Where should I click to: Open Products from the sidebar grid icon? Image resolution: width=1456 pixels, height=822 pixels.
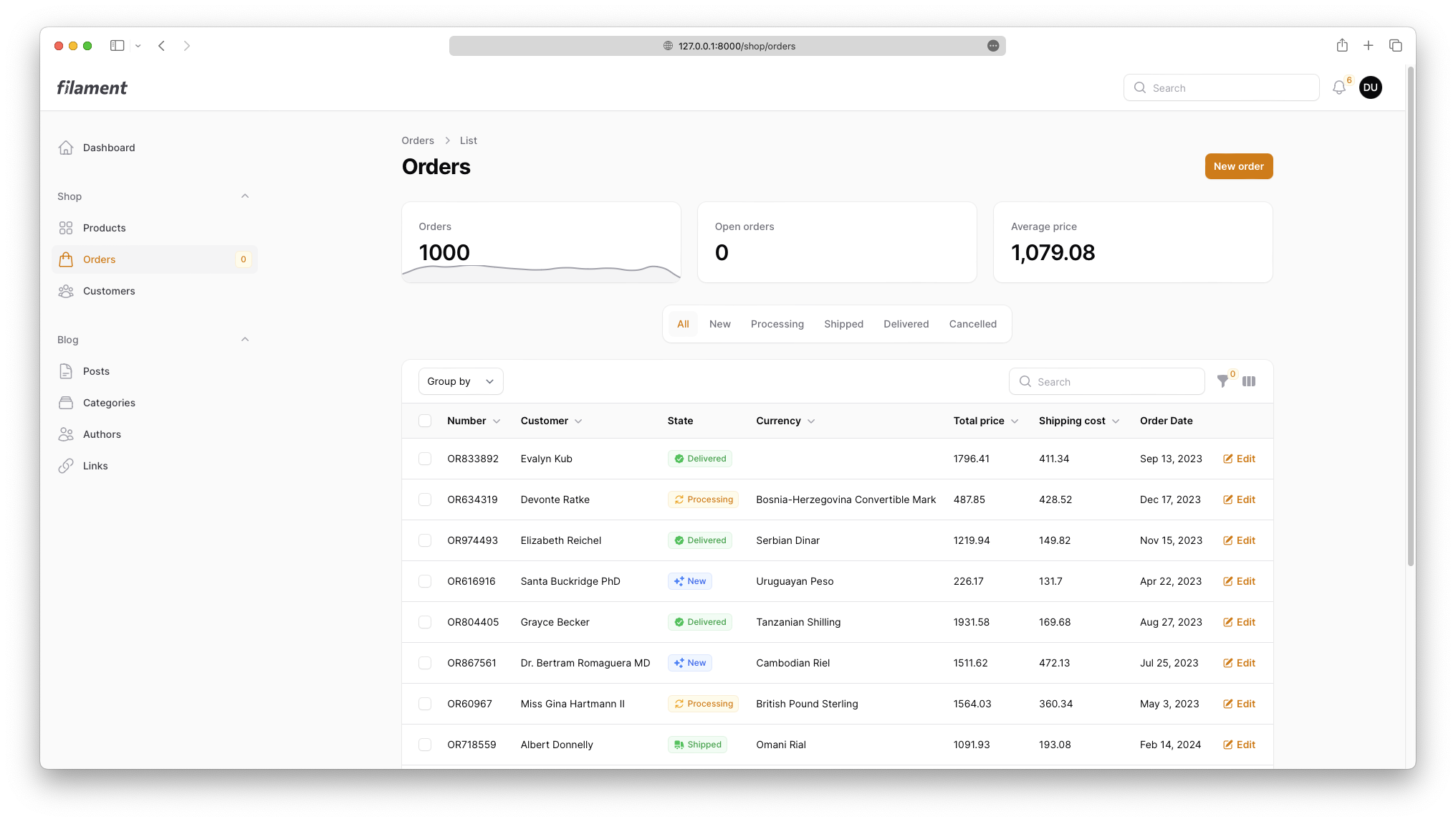click(66, 228)
